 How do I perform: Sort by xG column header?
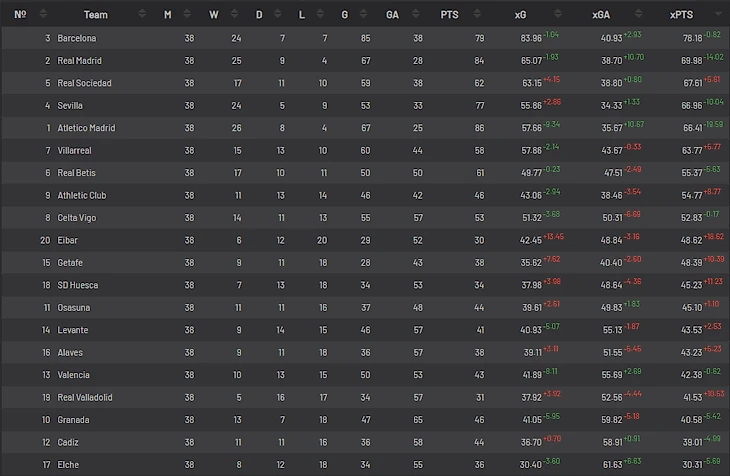point(520,14)
